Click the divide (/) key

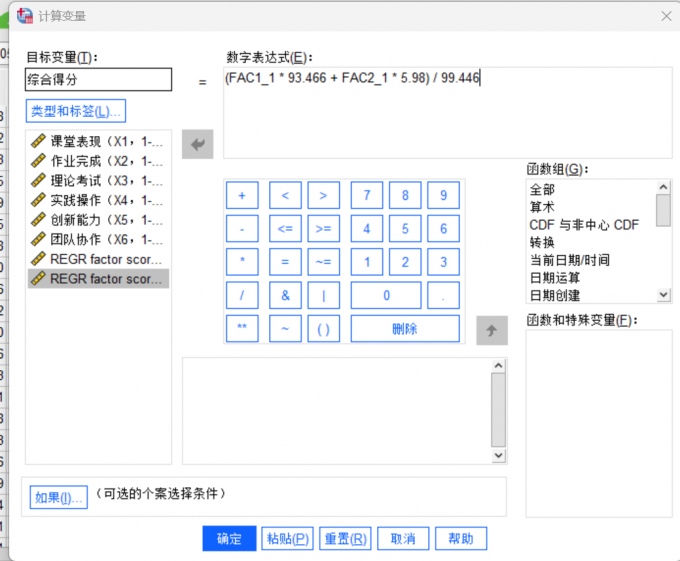[x=242, y=295]
